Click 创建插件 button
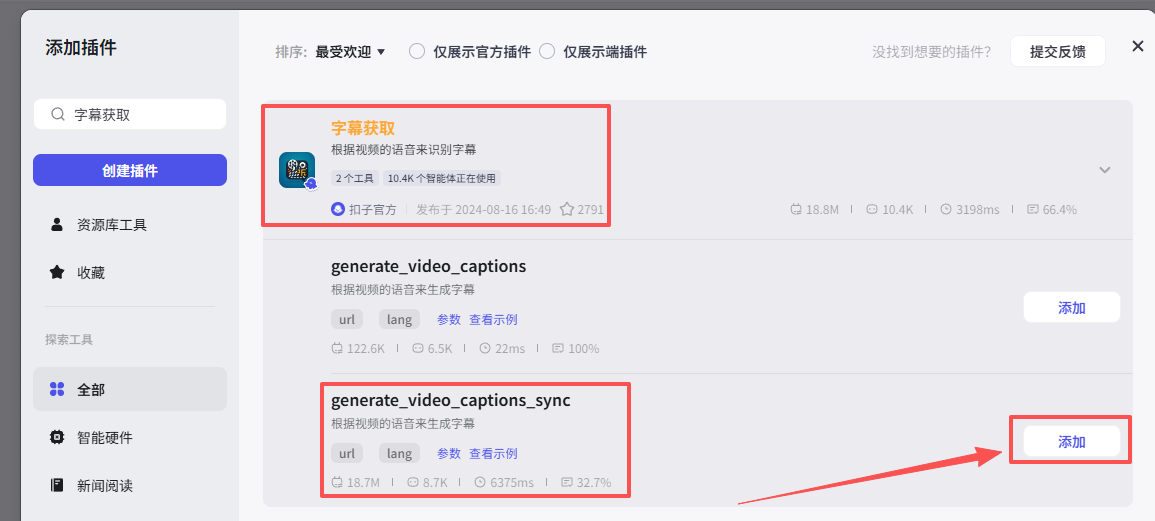1155x521 pixels. pos(130,171)
